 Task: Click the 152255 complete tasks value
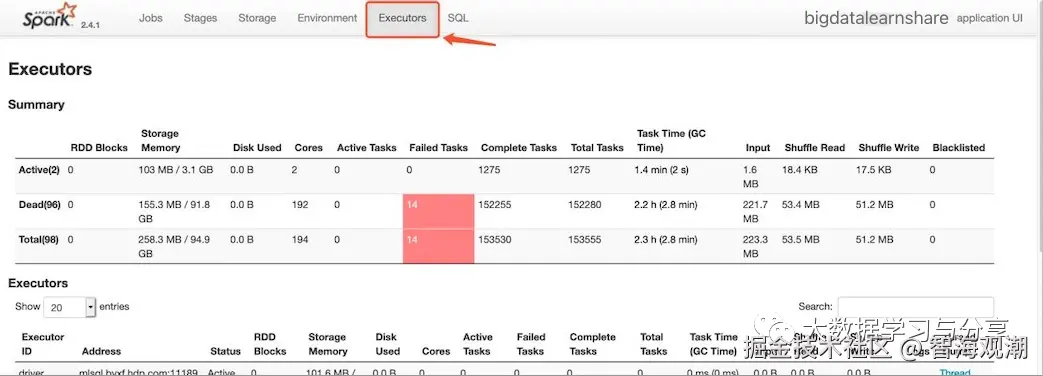tap(495, 204)
